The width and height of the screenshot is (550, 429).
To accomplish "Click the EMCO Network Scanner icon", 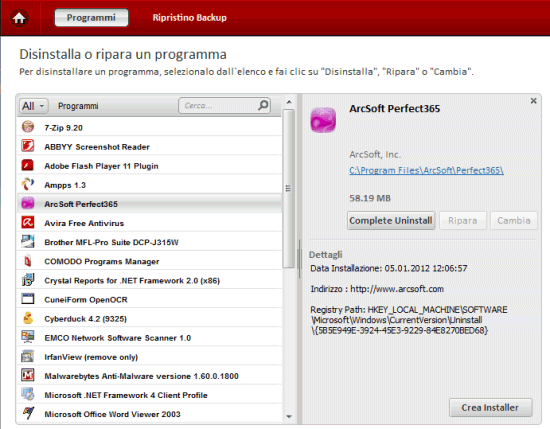I will point(28,337).
